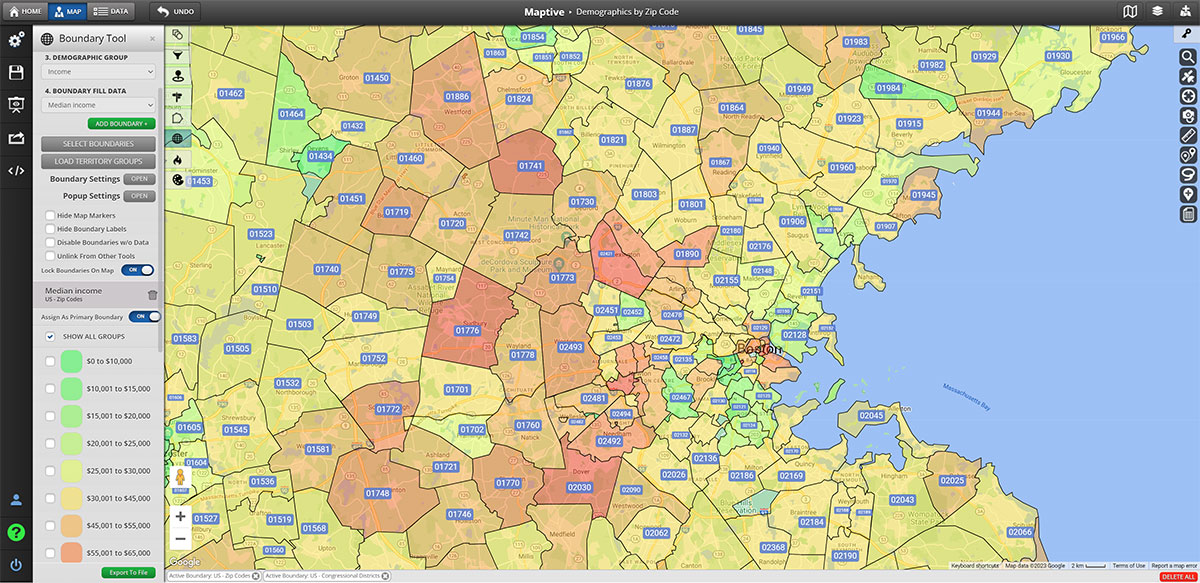Switch to the DATA tab
Image resolution: width=1200 pixels, height=583 pixels.
112,12
